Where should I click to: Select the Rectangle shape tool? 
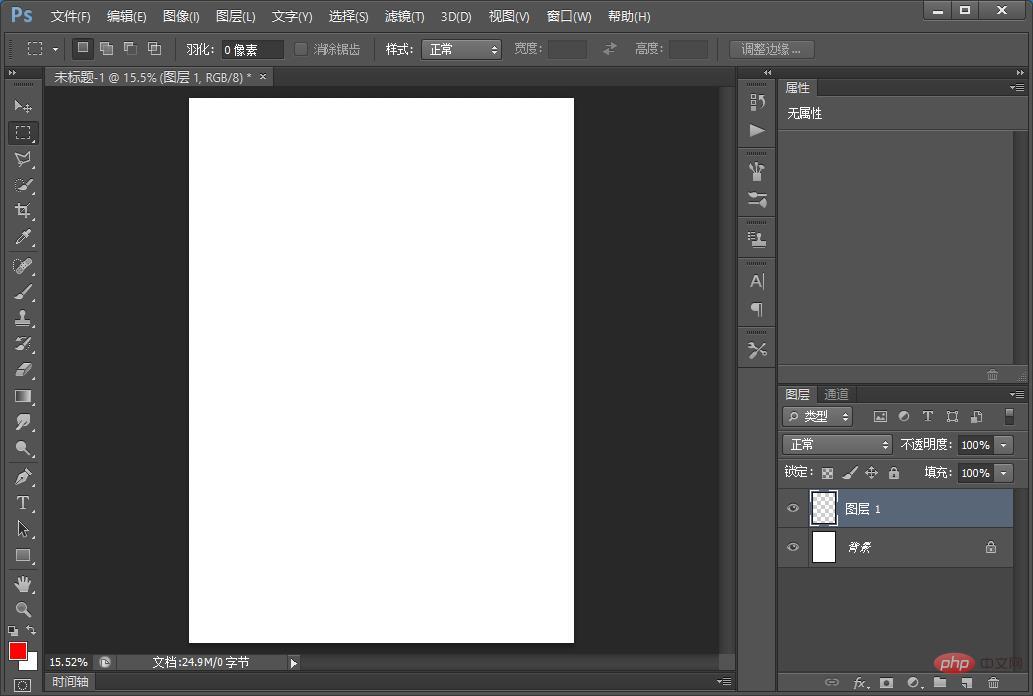[x=23, y=555]
